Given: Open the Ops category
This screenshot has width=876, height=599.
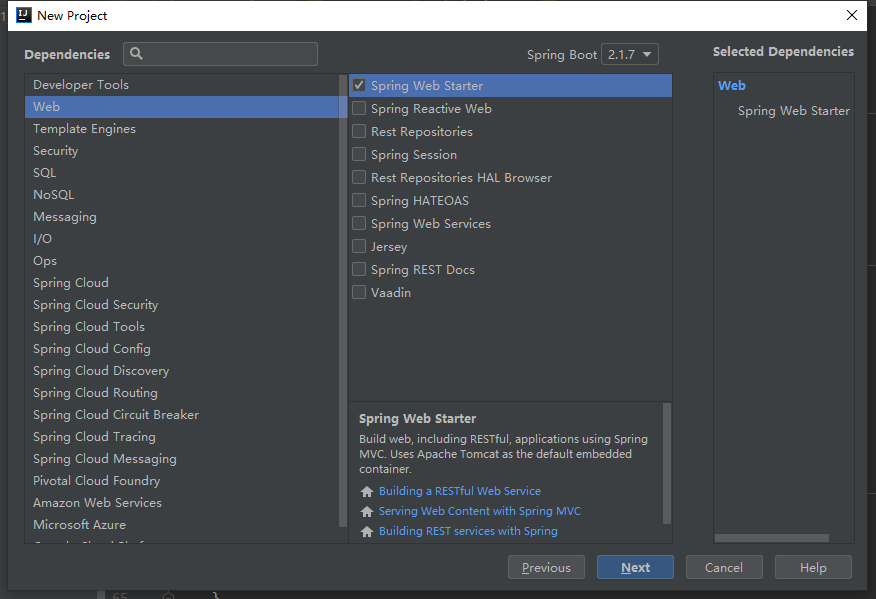Looking at the screenshot, I should pyautogui.click(x=182, y=261).
